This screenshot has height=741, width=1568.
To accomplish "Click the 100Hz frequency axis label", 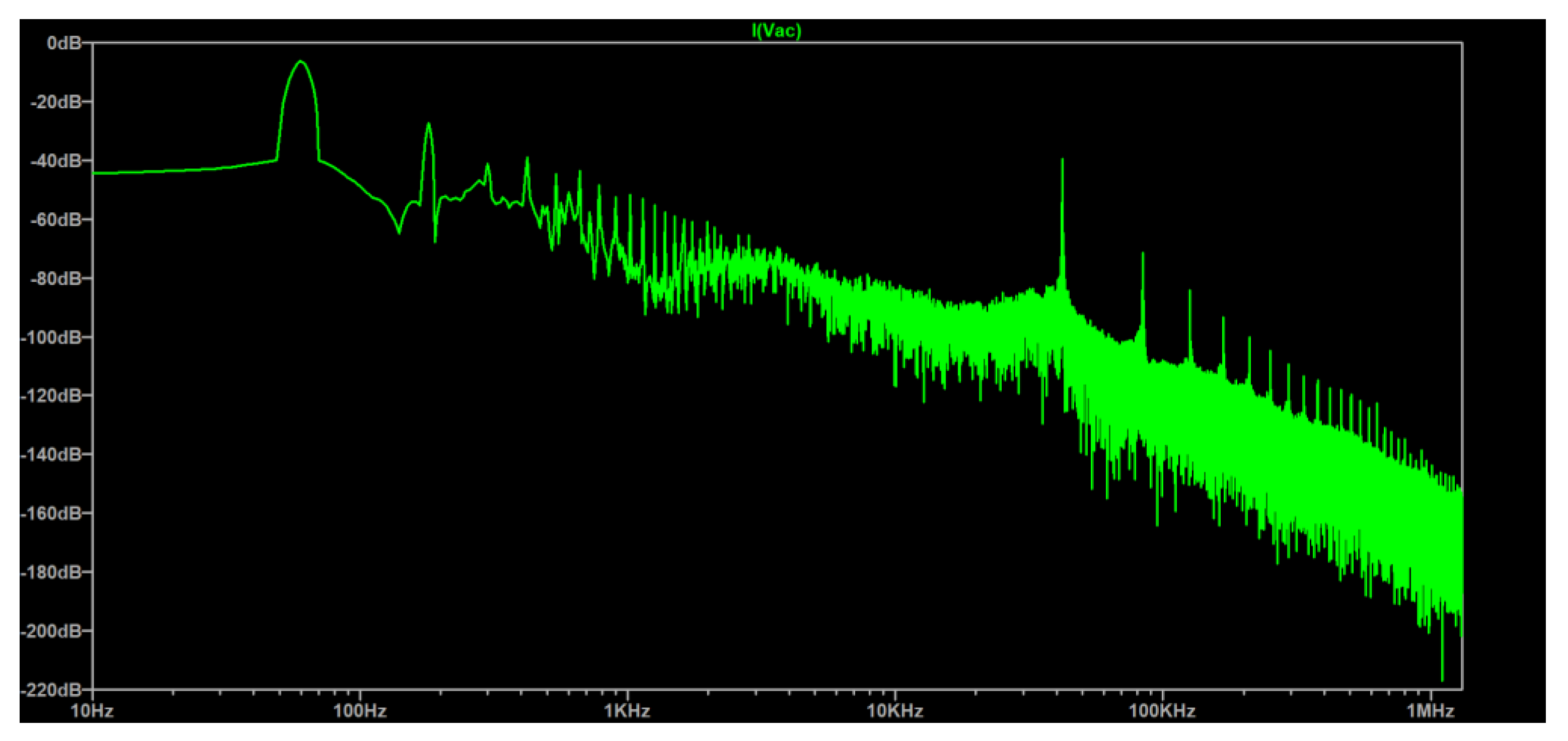I will [360, 711].
